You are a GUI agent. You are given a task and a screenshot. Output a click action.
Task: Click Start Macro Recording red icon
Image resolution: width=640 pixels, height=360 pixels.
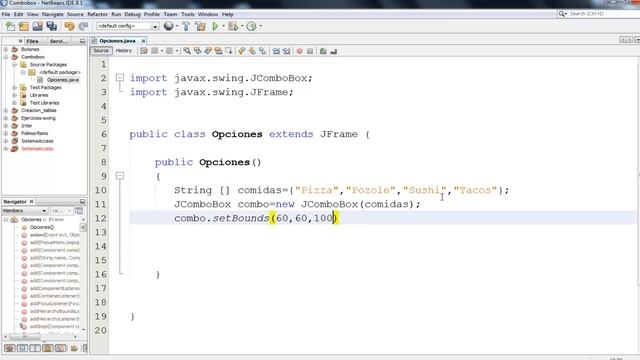(x=300, y=51)
